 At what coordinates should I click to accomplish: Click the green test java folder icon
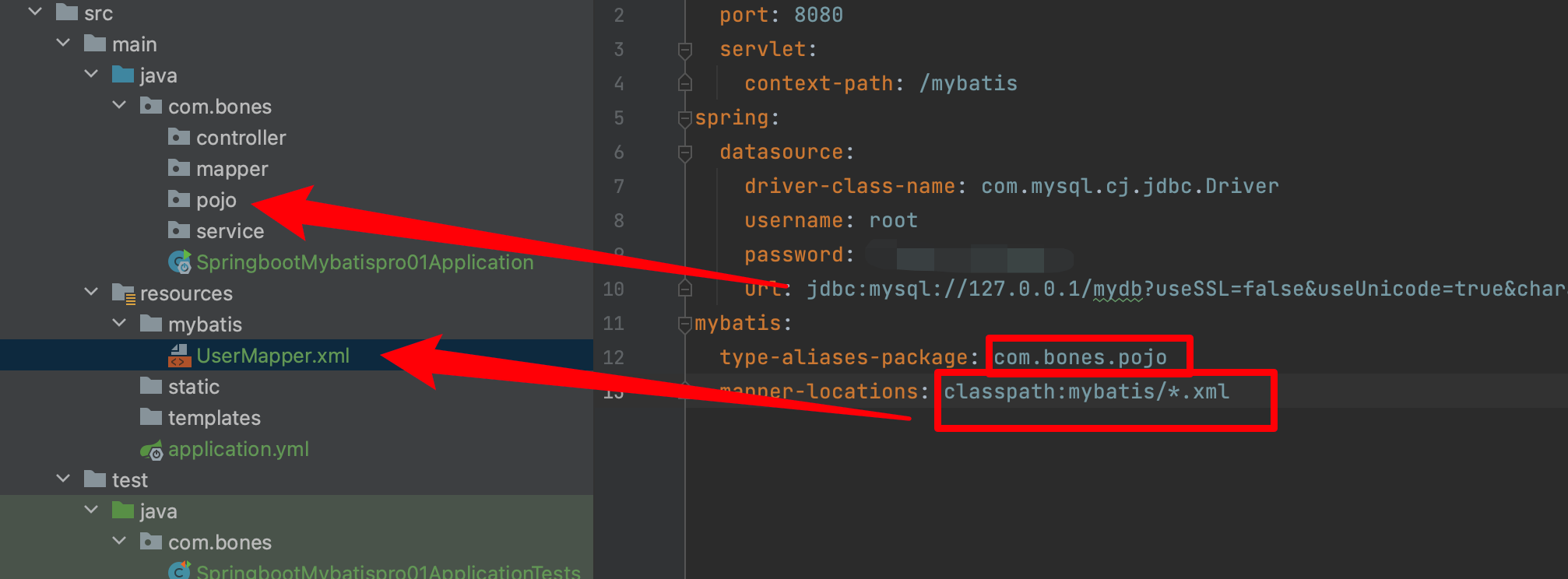pos(123,510)
